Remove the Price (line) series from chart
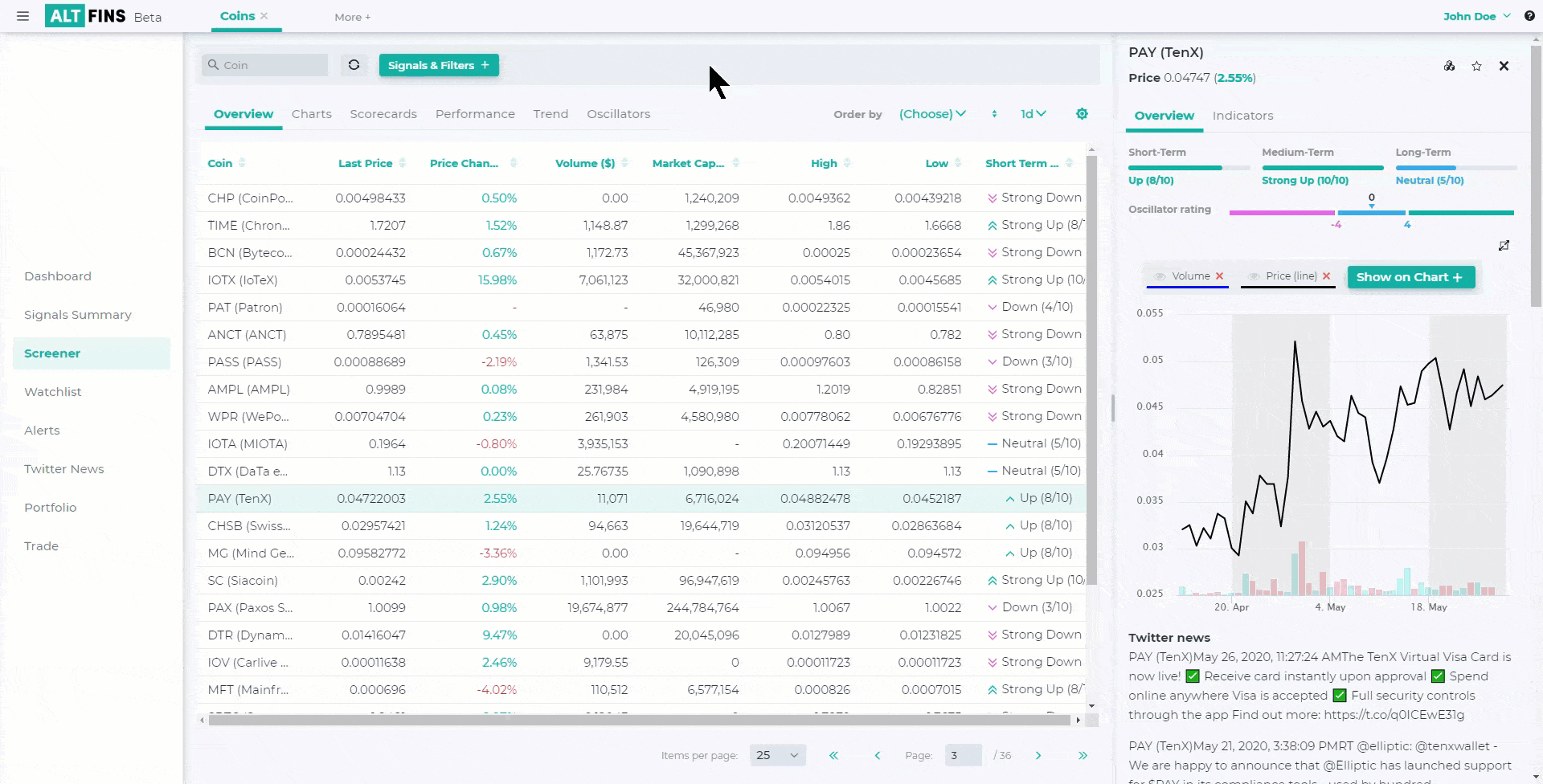Viewport: 1543px width, 784px height. point(1326,276)
